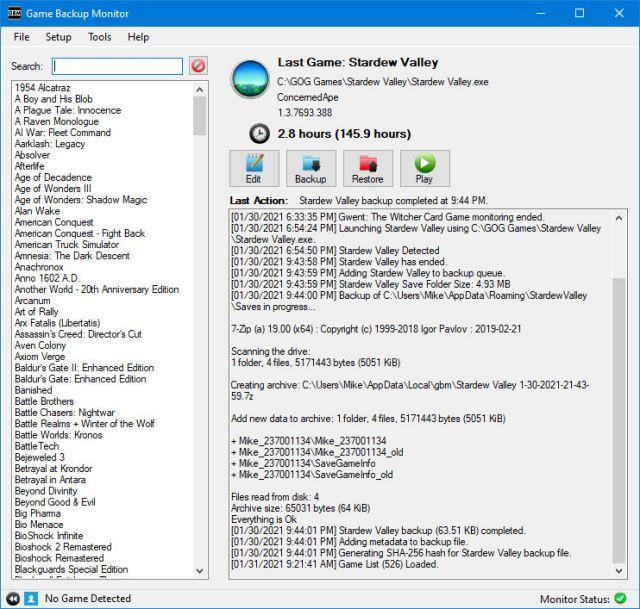Image resolution: width=640 pixels, height=609 pixels.
Task: Select Alan Wake in the game list
Action: [x=37, y=211]
